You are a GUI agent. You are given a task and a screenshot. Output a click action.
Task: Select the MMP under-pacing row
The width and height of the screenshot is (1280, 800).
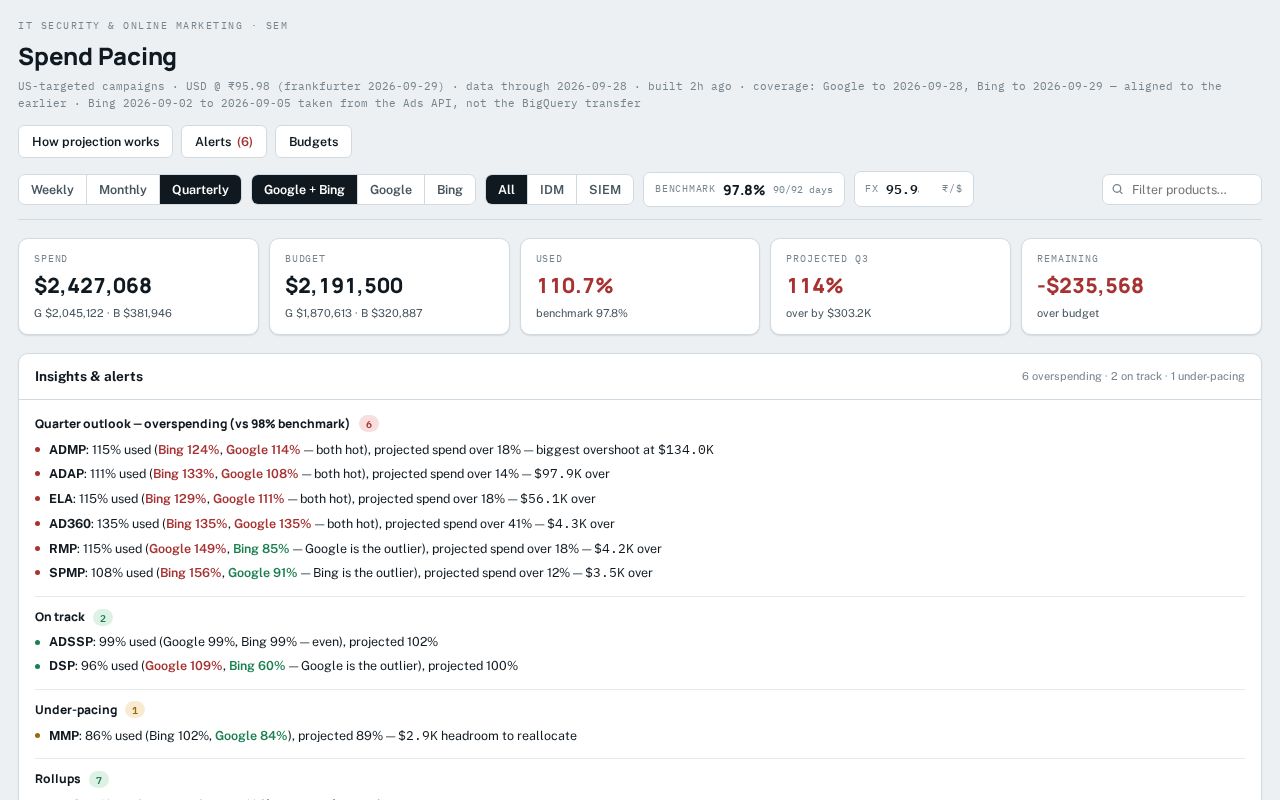click(640, 736)
